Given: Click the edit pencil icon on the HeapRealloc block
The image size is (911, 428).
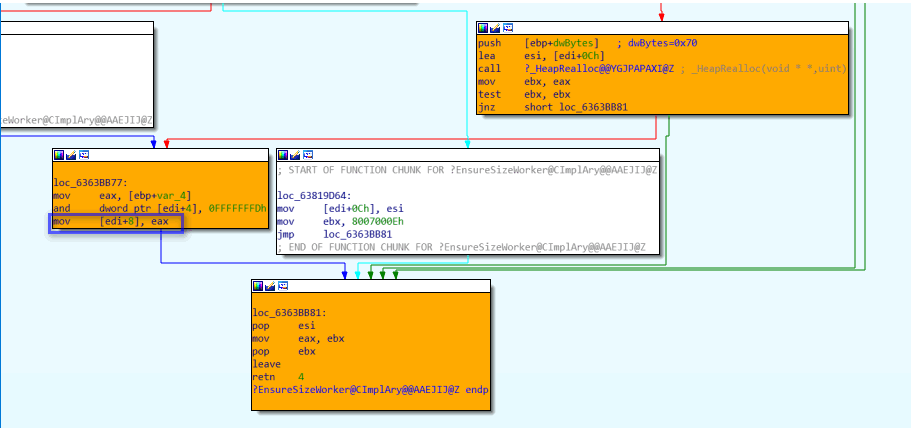Looking at the screenshot, I should click(x=495, y=28).
